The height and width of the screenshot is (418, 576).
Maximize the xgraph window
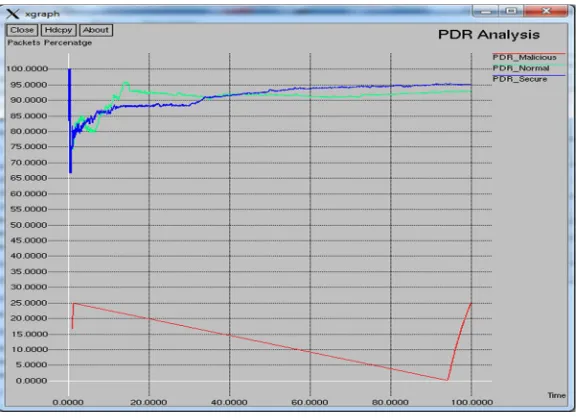511,11
